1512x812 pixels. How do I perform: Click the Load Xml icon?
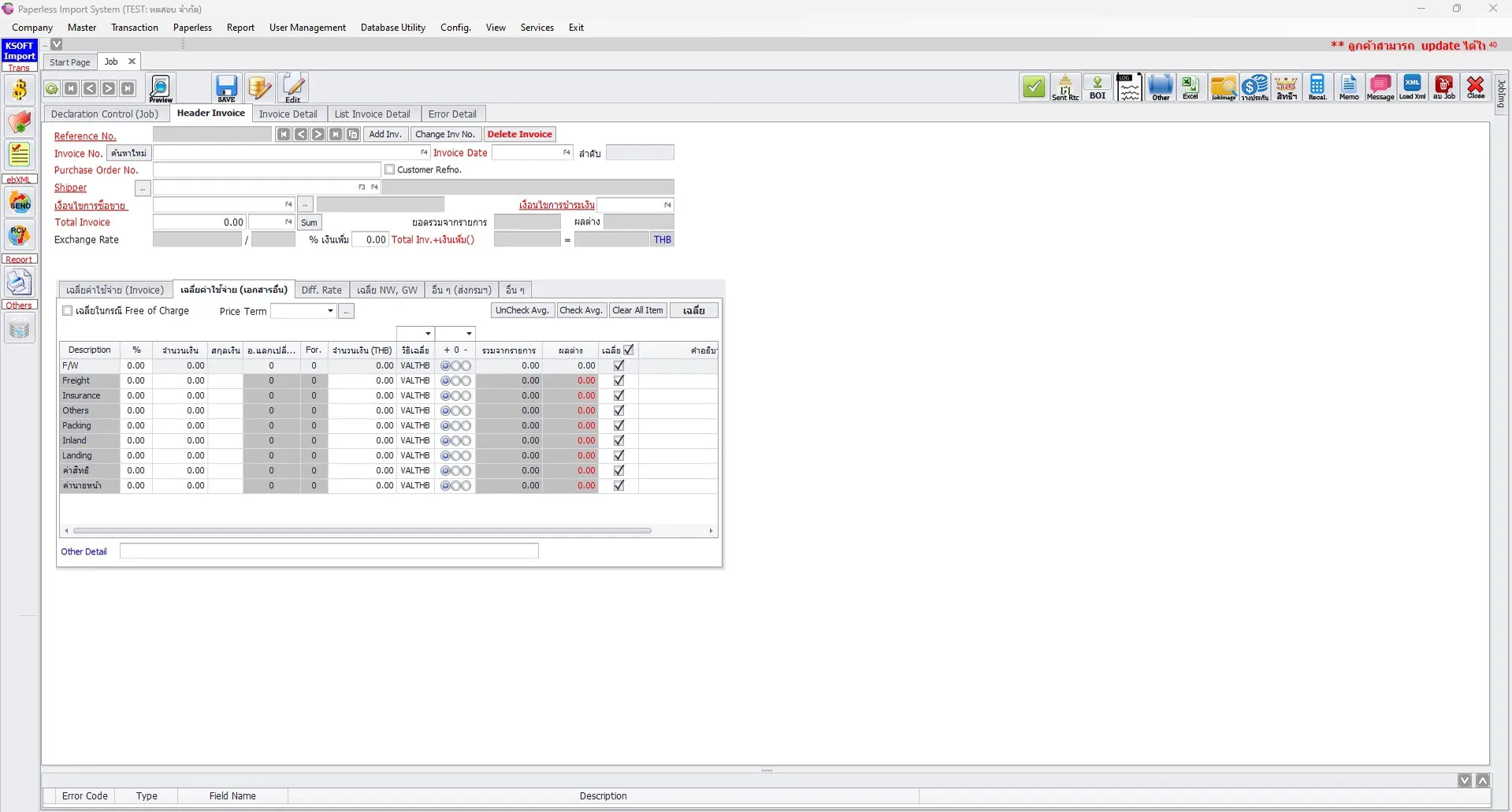[1412, 87]
